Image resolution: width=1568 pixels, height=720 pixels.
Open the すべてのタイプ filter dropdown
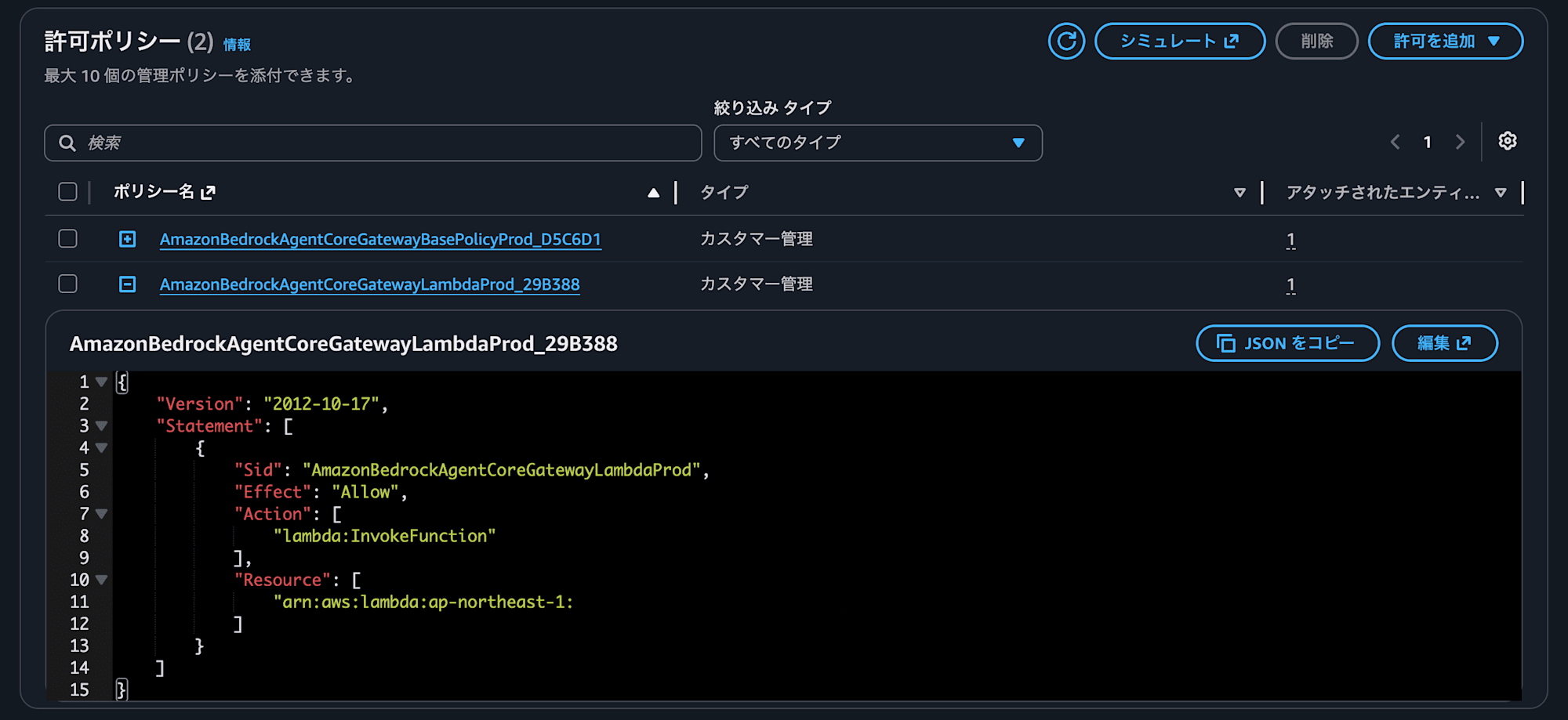click(x=878, y=143)
